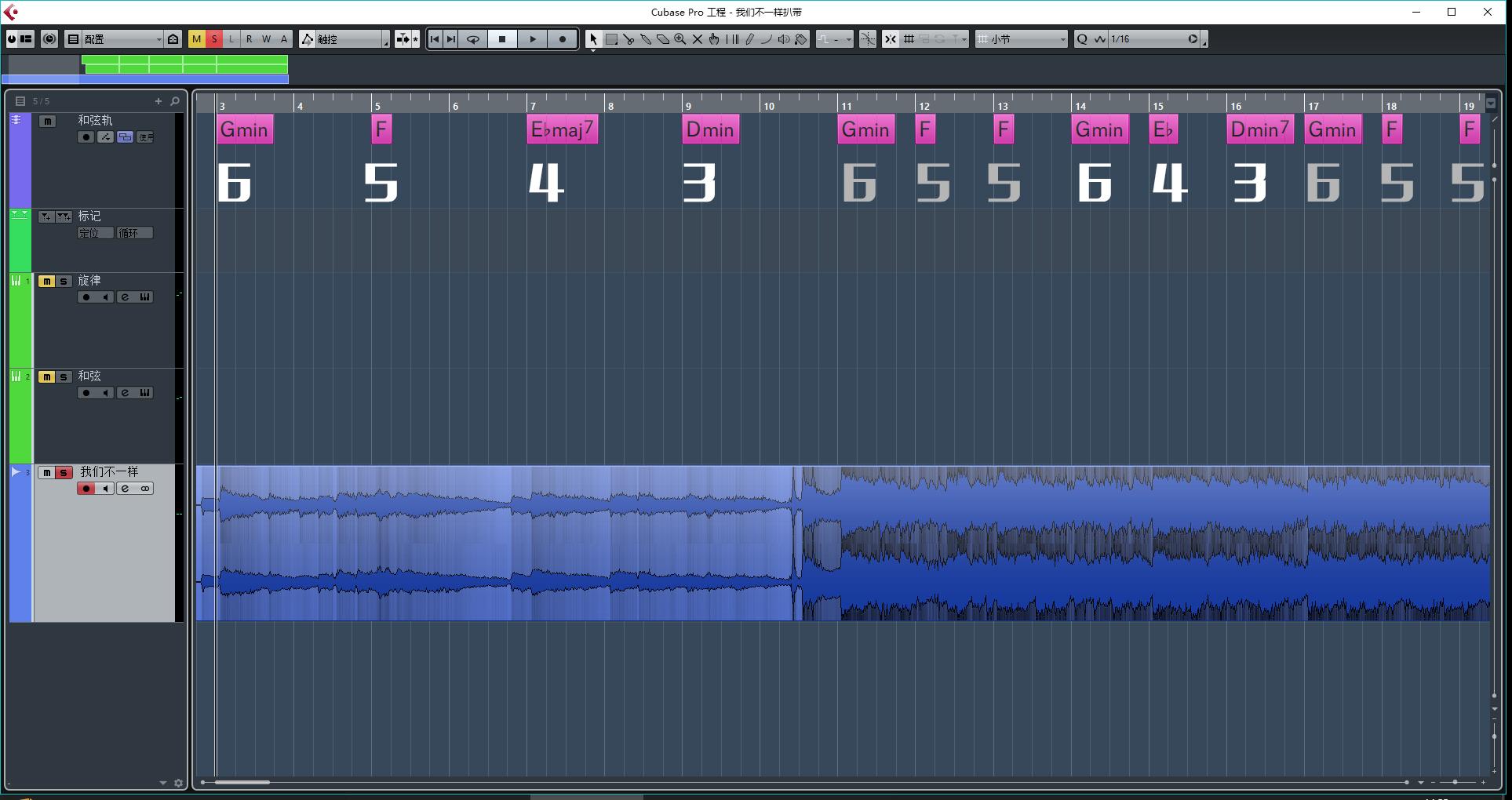Click the project overview green bar
Screen dimensions: 1512x800
tap(185, 64)
